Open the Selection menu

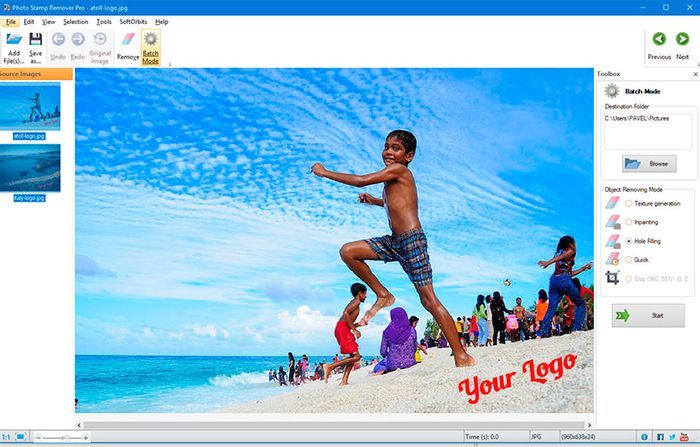[x=75, y=22]
